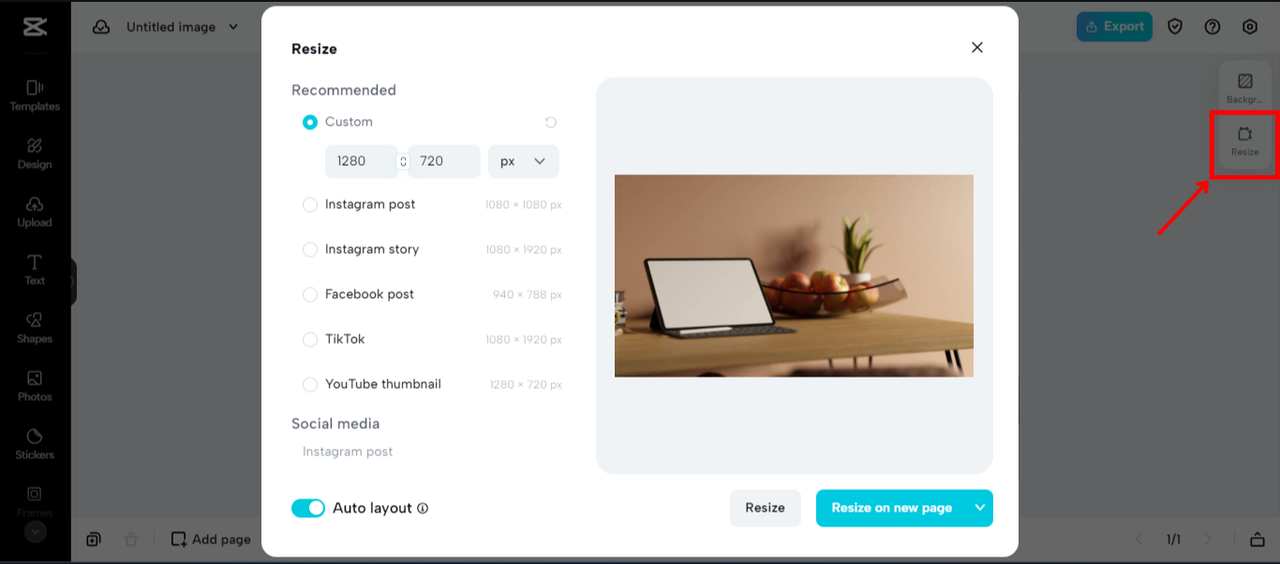Reset custom dimensions with the reset icon
The height and width of the screenshot is (564, 1280).
pos(550,122)
